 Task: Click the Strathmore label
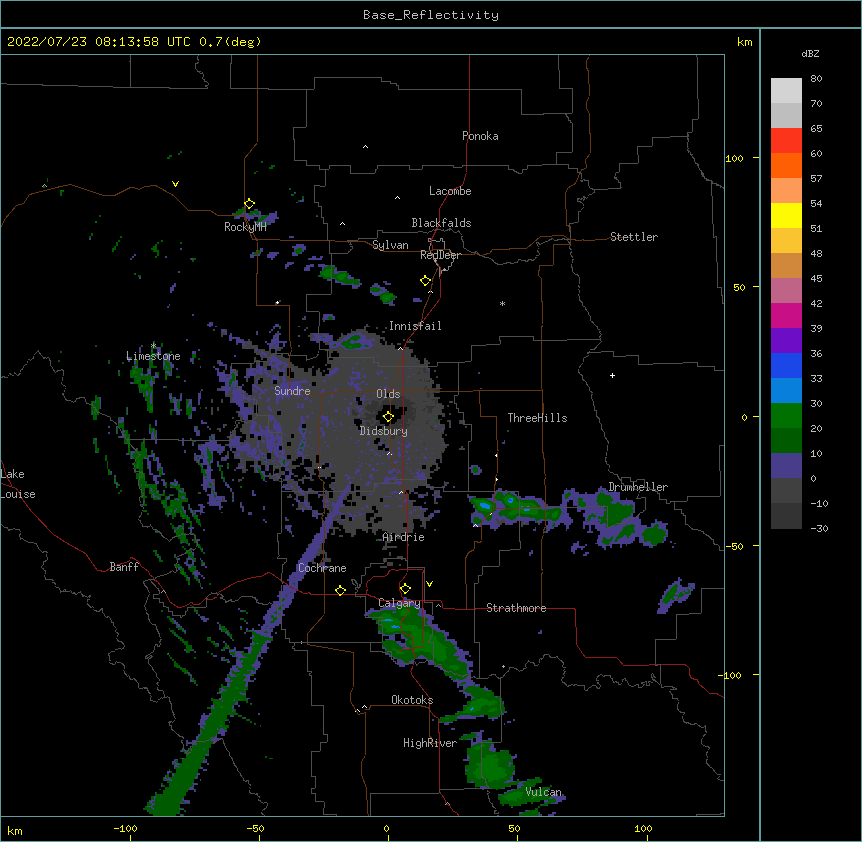[x=516, y=608]
